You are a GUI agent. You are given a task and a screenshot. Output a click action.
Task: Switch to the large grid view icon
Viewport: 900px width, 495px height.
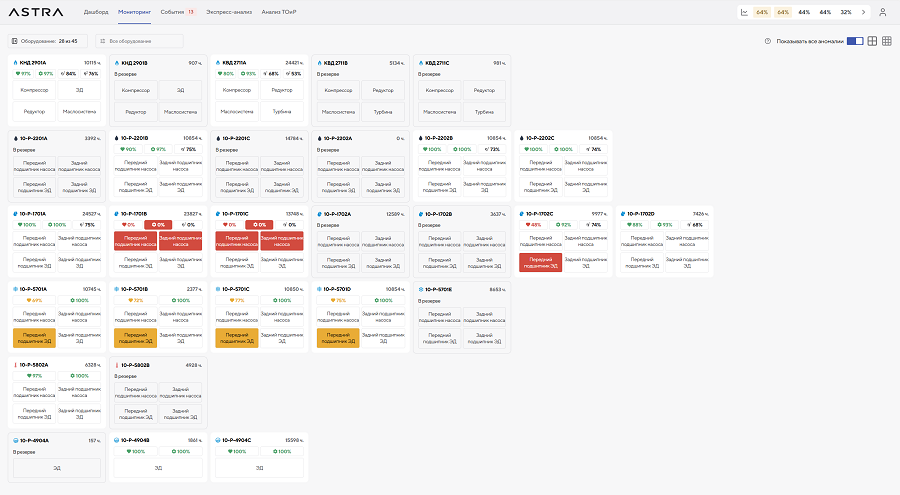coord(872,41)
